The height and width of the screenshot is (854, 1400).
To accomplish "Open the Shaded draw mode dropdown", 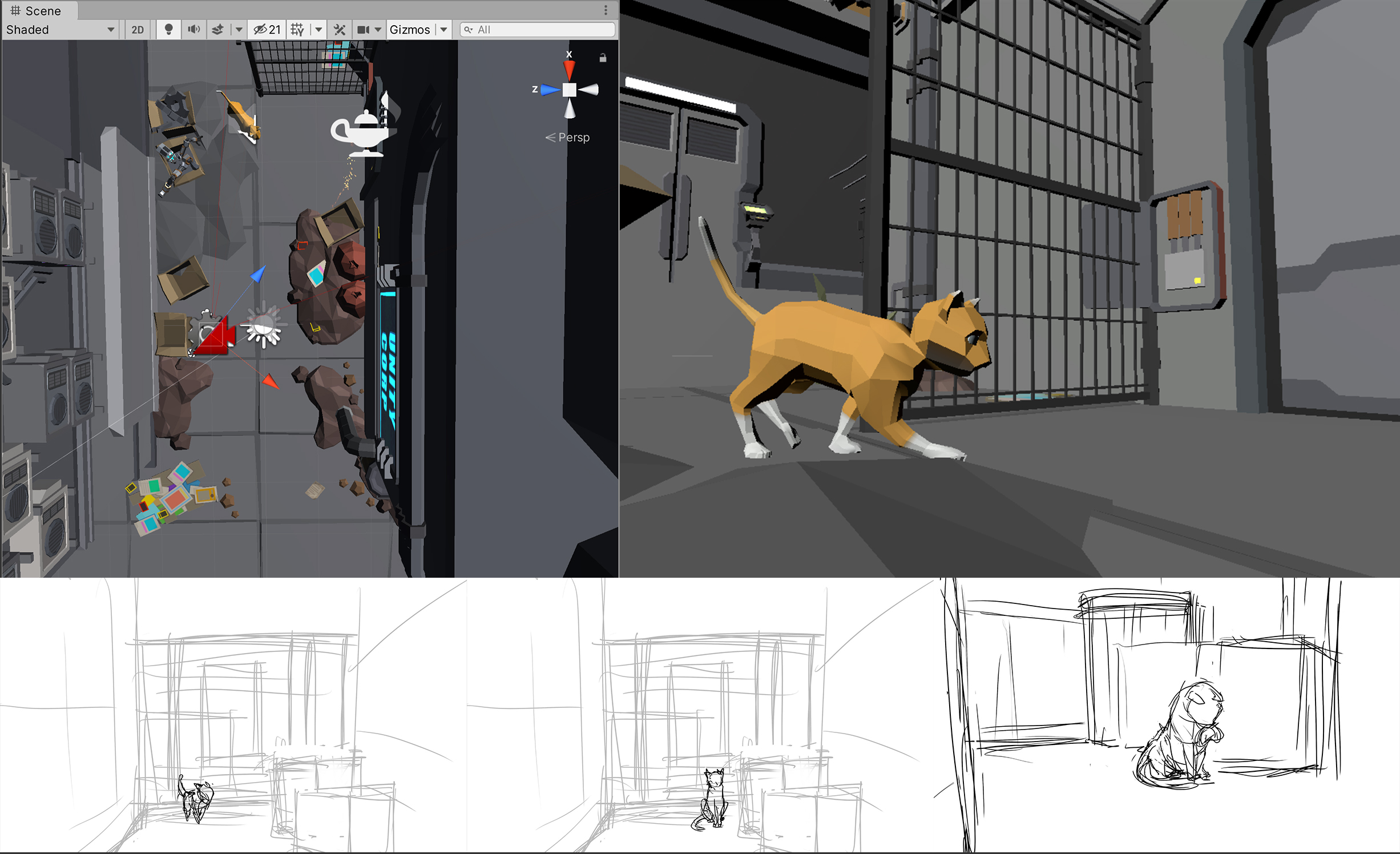I will point(60,30).
